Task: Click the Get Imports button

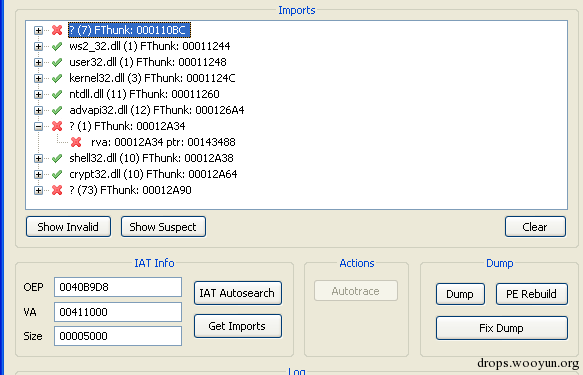Action: [238, 326]
